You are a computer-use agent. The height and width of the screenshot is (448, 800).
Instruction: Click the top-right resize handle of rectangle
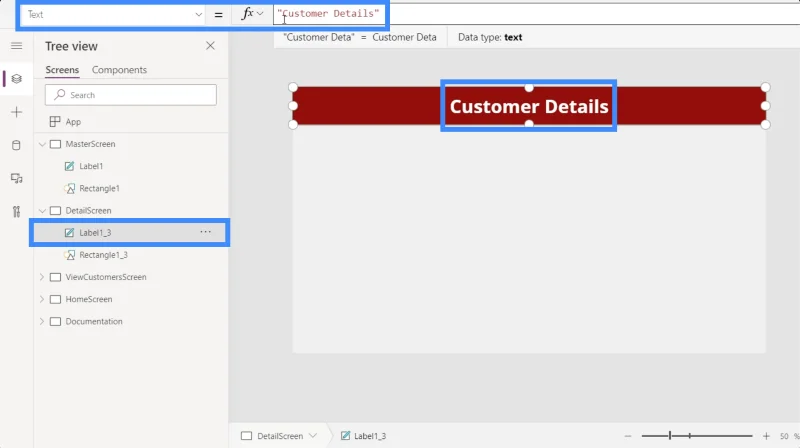765,87
